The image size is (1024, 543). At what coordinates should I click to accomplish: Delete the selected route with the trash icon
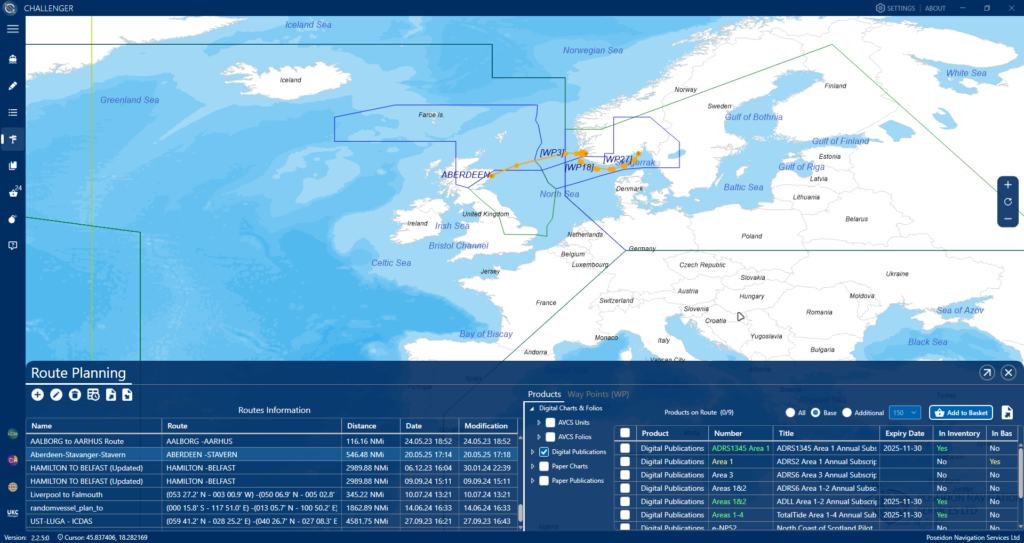pos(74,395)
